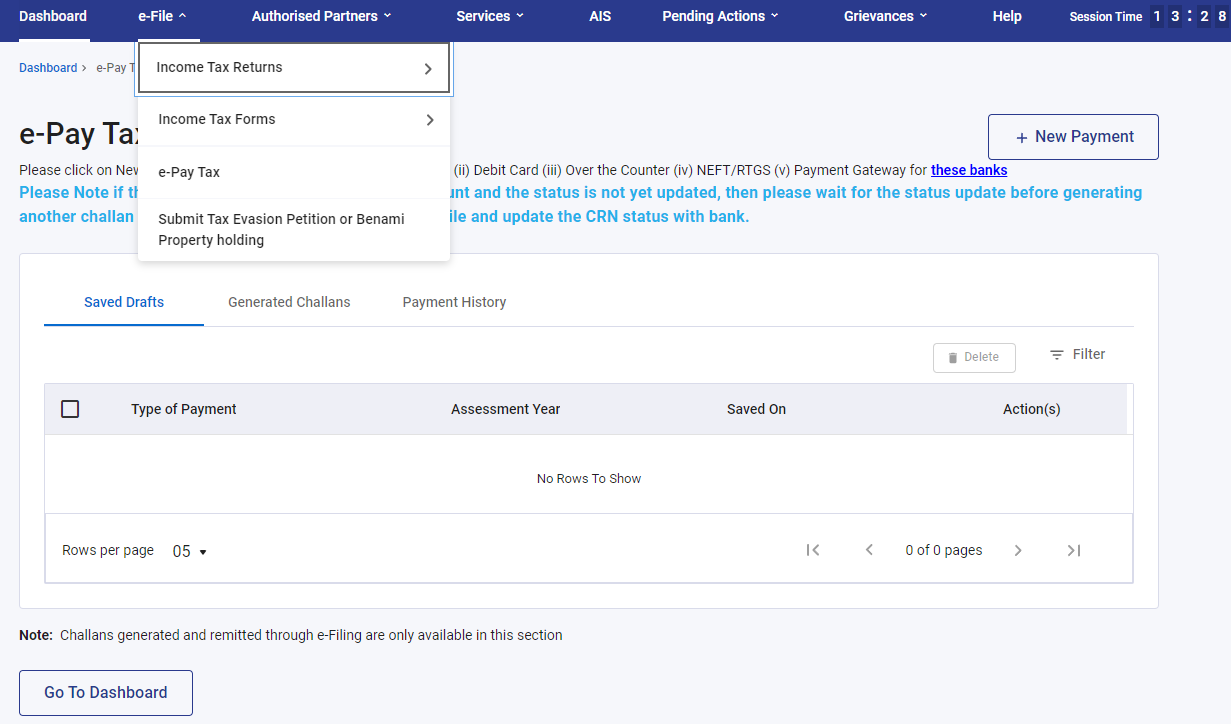The height and width of the screenshot is (724, 1231).
Task: Choose Submit Tax Evasion Petition menu entry
Action: click(x=281, y=229)
